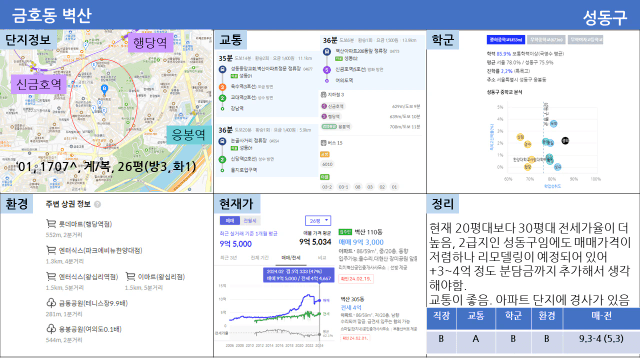Click the bus icon atop right 36분 route

pyautogui.click(x=327, y=51)
